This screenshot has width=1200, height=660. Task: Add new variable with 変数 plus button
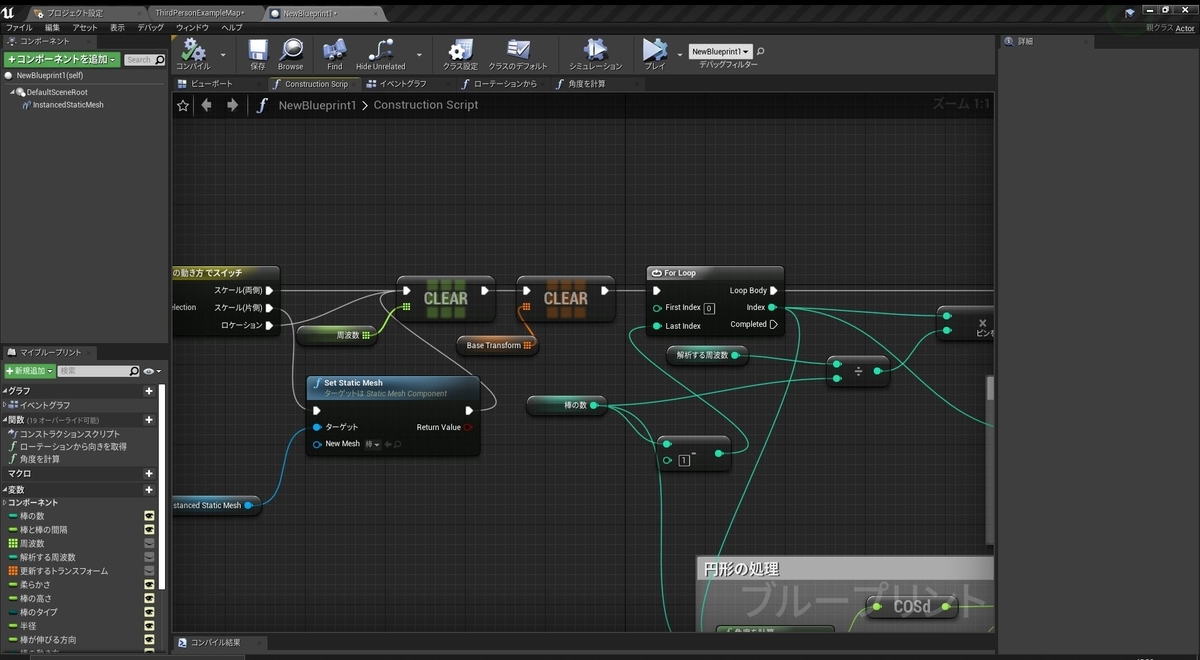coord(149,489)
